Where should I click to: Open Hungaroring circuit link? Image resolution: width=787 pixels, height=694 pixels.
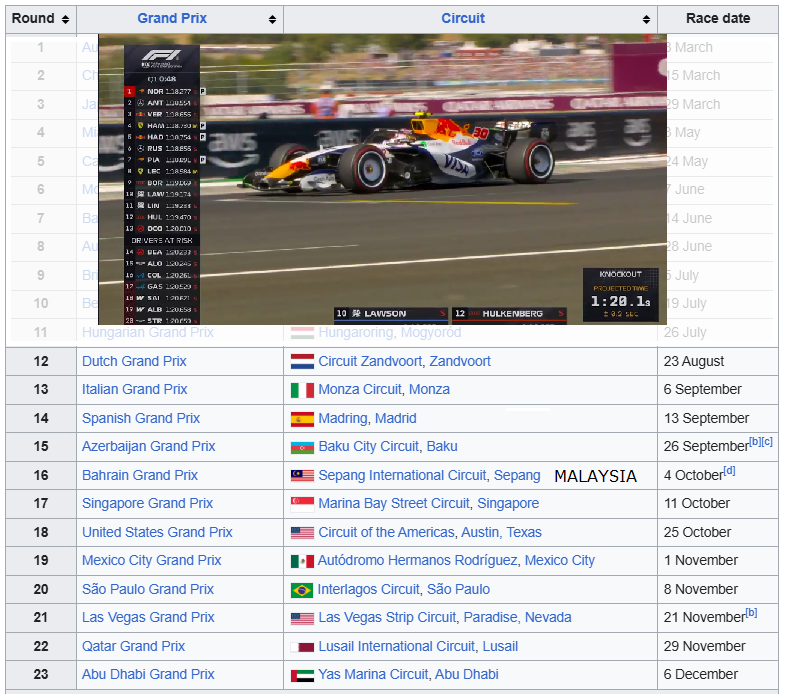point(356,332)
